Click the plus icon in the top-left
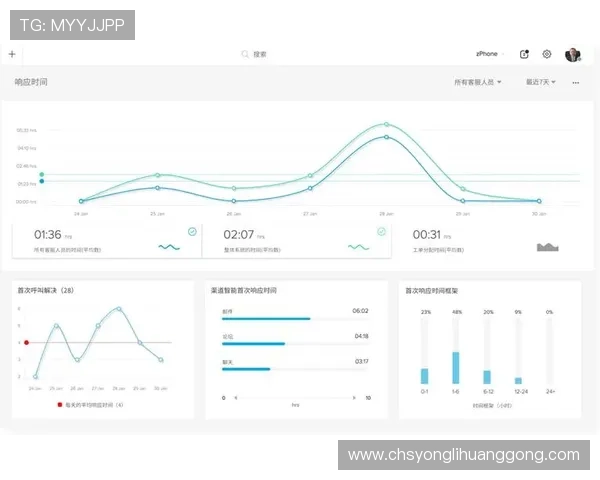Viewport: 600px width, 480px height. [x=12, y=54]
